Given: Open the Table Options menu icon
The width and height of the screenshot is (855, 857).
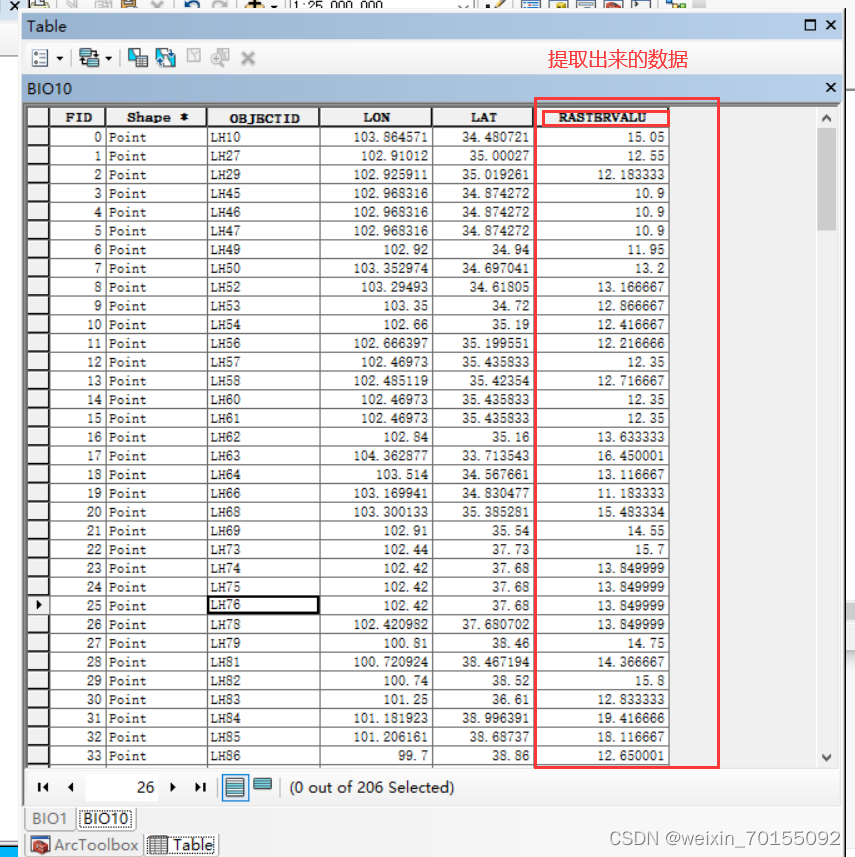Looking at the screenshot, I should (x=40, y=57).
